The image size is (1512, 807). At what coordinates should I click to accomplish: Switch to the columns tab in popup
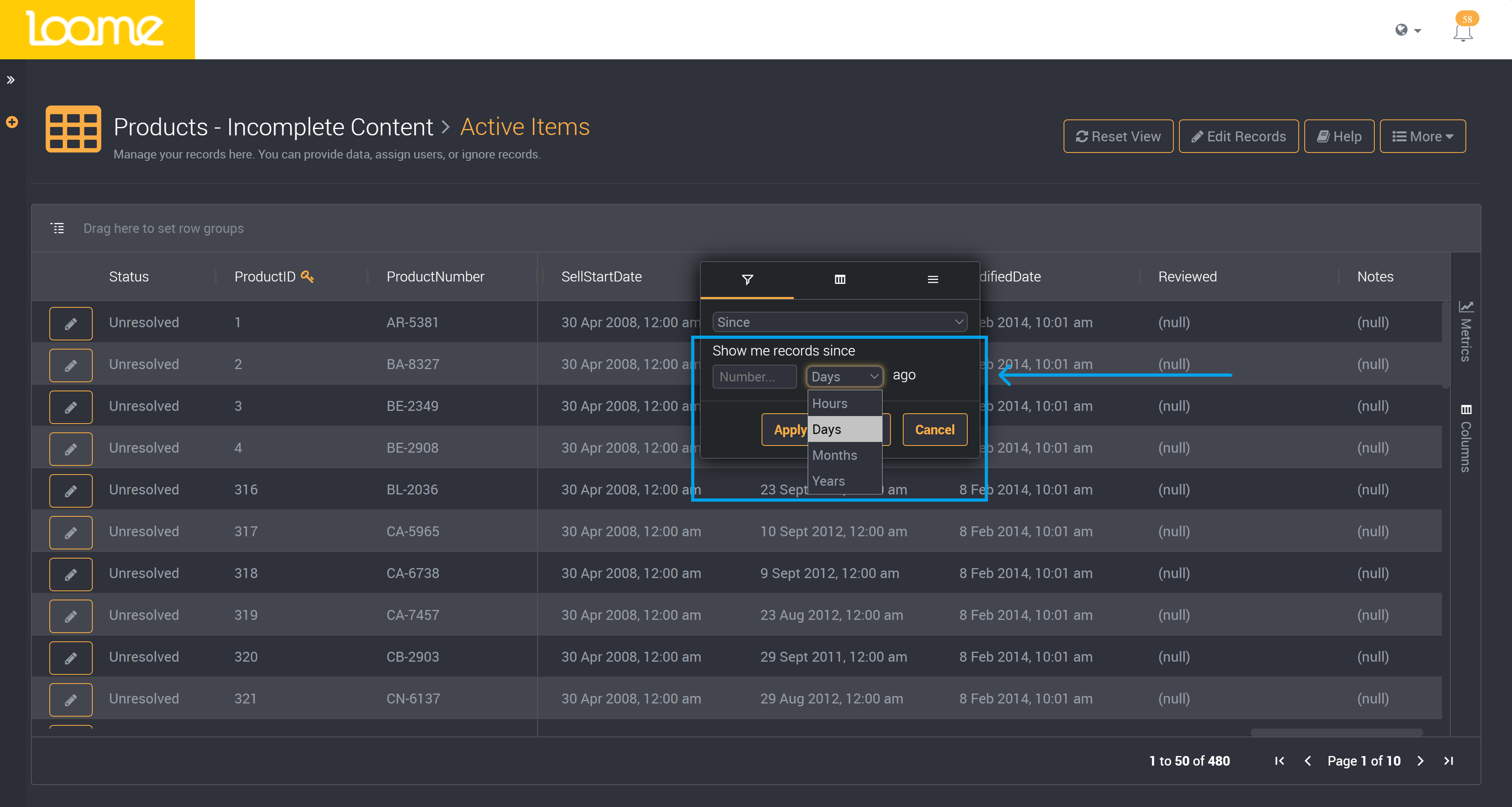coord(840,279)
